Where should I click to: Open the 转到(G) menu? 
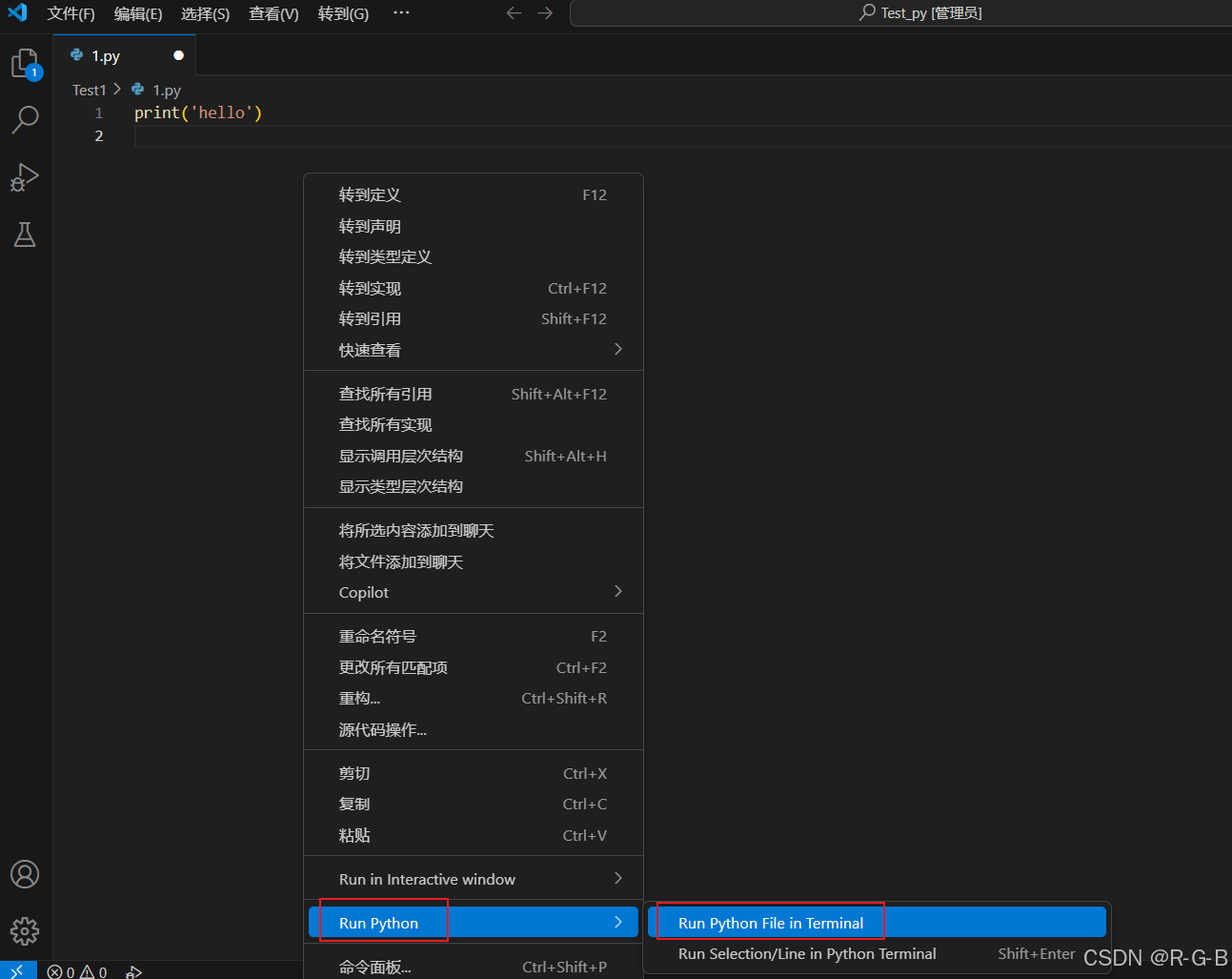pos(343,13)
